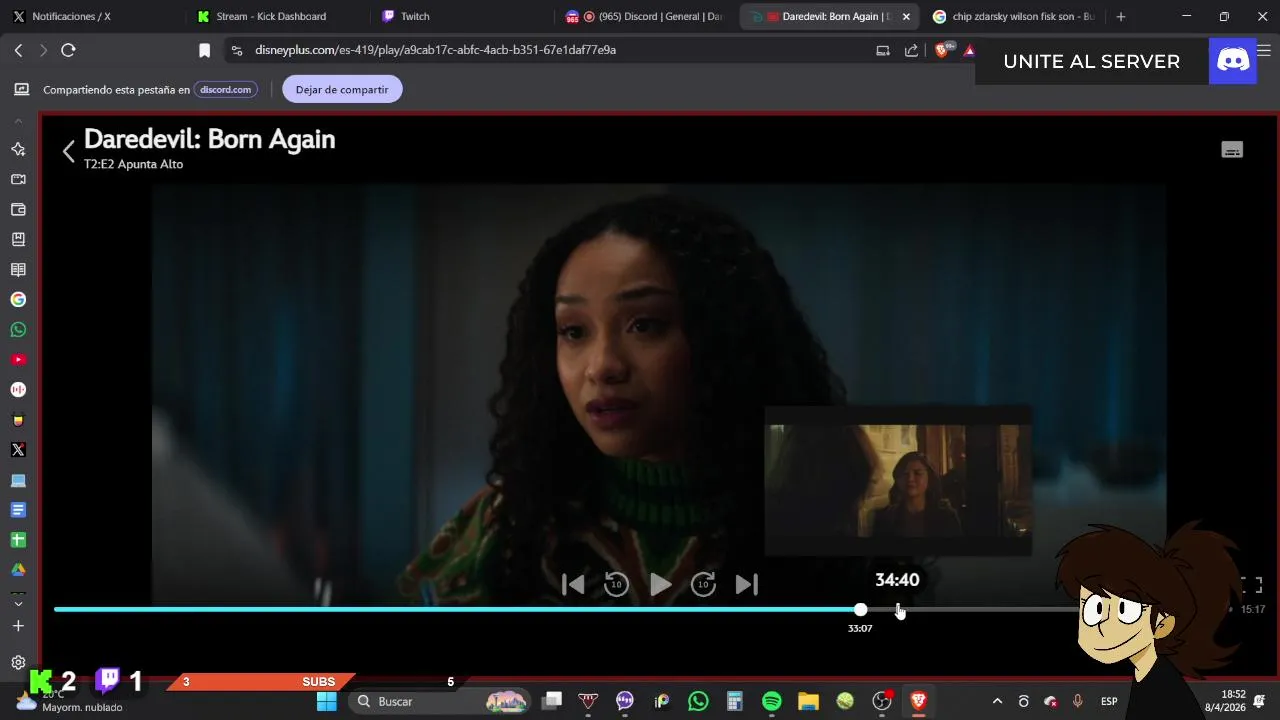Open File Explorer from the taskbar

(808, 701)
